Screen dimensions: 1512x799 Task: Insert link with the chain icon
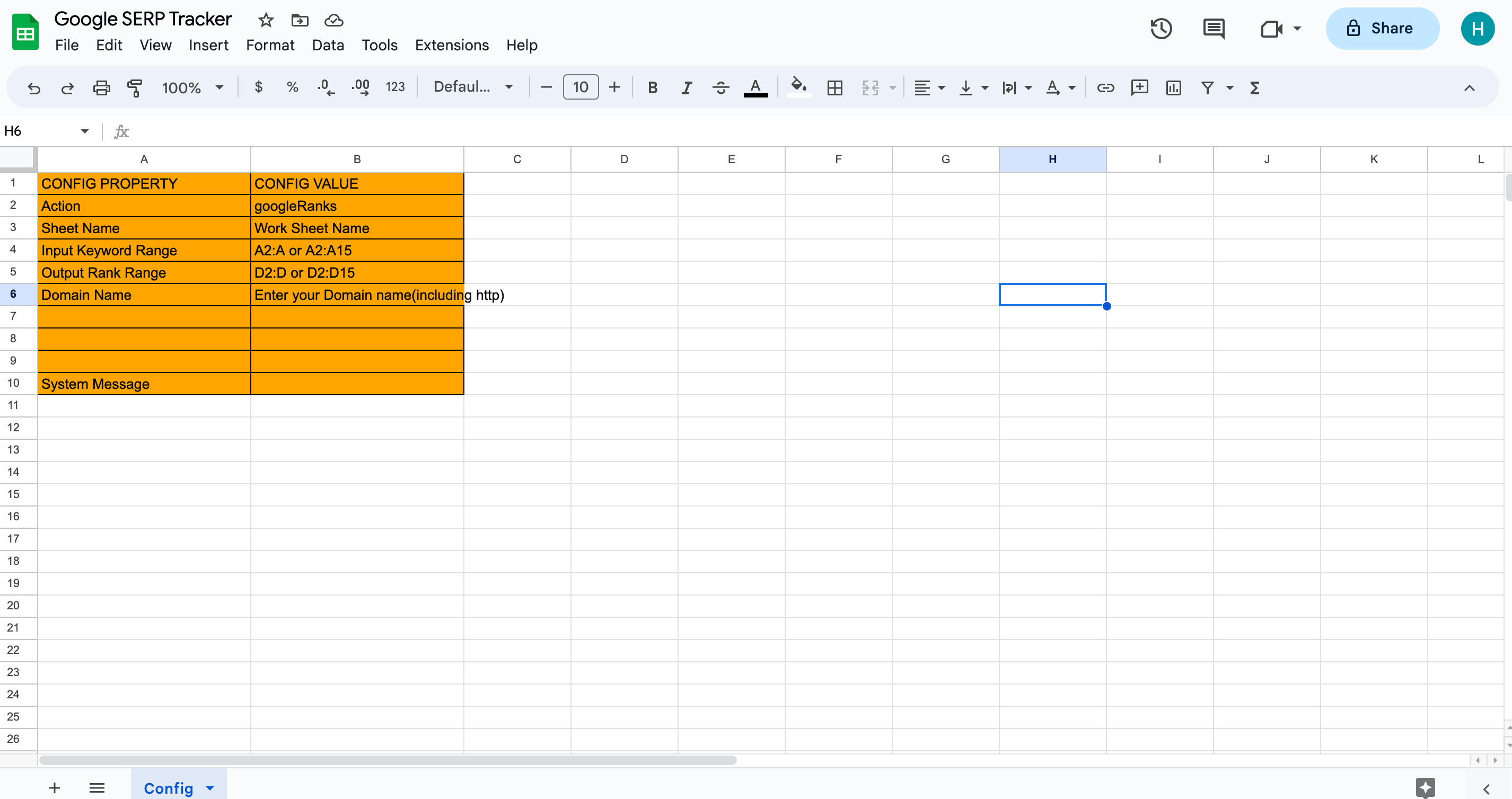pos(1105,88)
